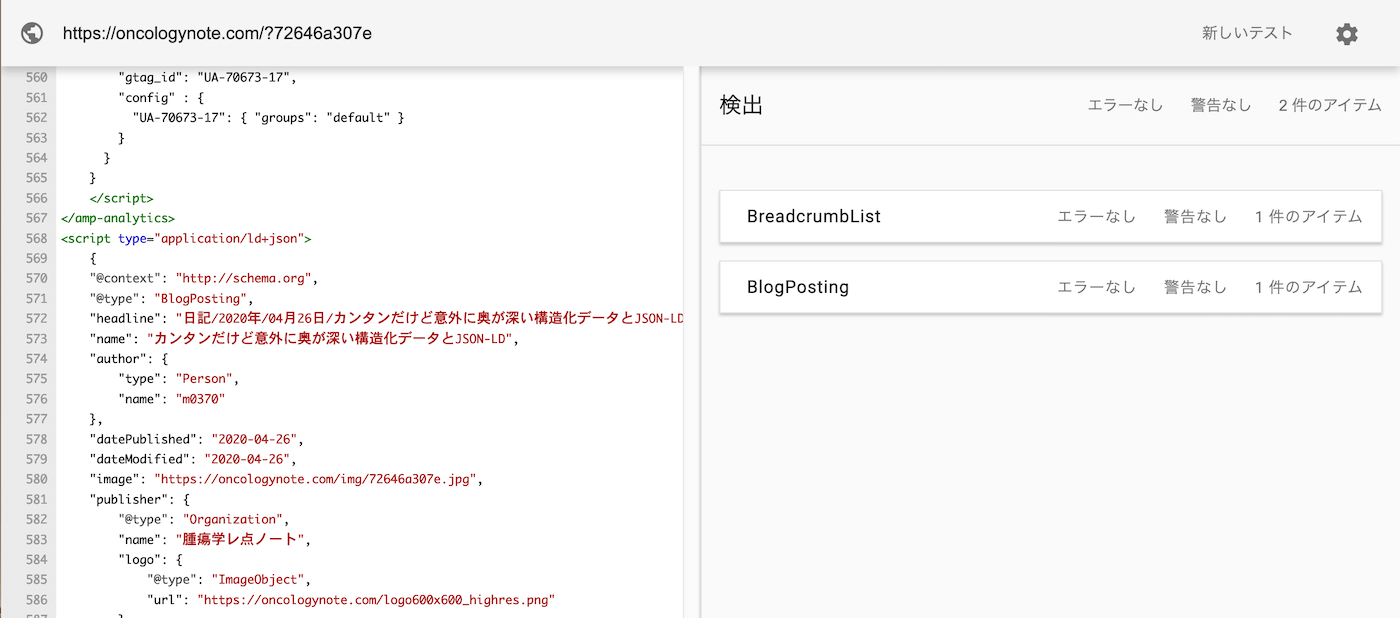Click the globe icon beside the URL
Image resolution: width=1400 pixels, height=618 pixels.
pos(31,33)
